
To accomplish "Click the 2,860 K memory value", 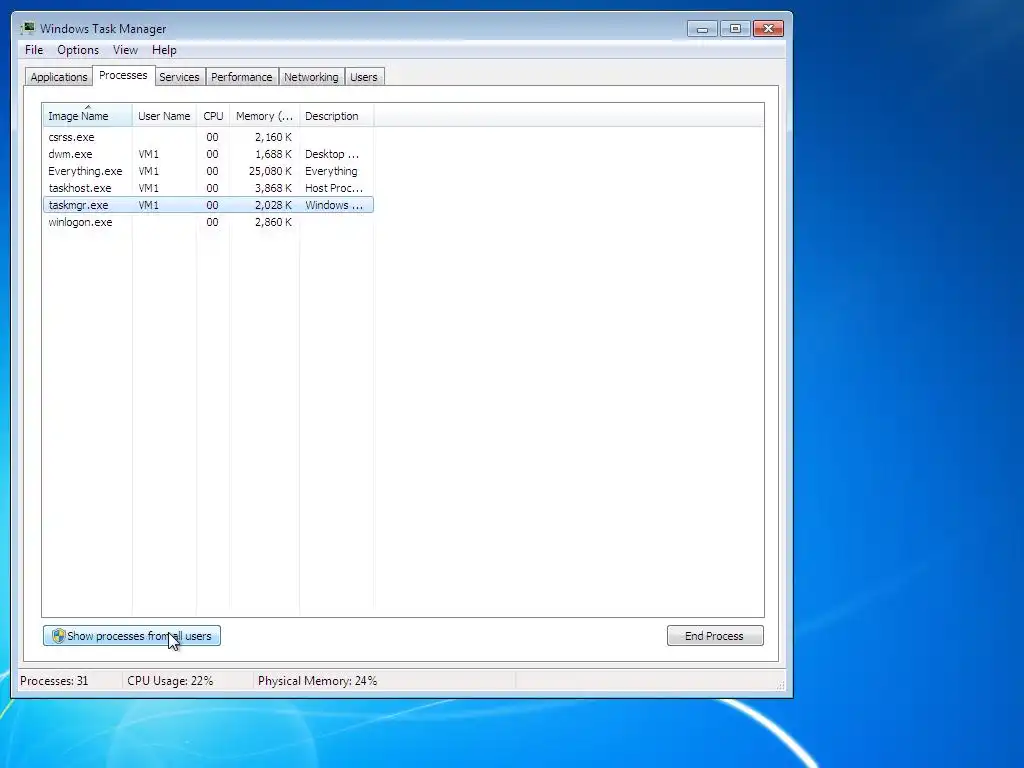I will pyautogui.click(x=274, y=222).
